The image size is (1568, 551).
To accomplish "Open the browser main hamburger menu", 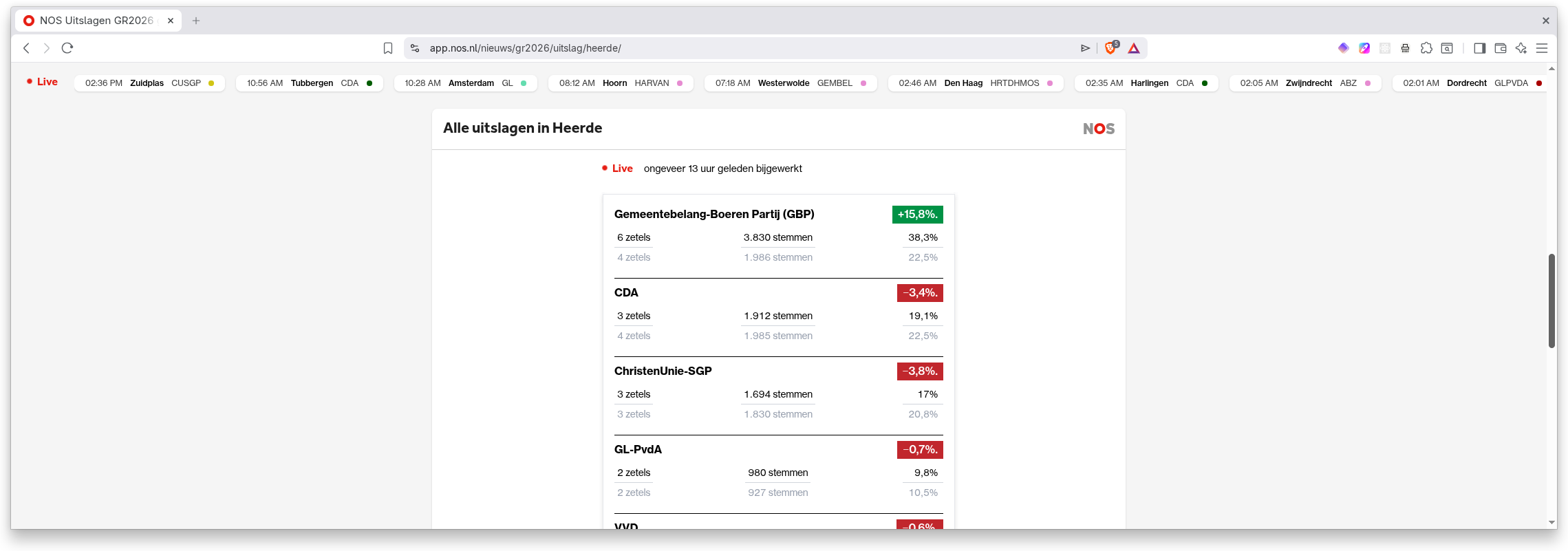I will [1542, 48].
